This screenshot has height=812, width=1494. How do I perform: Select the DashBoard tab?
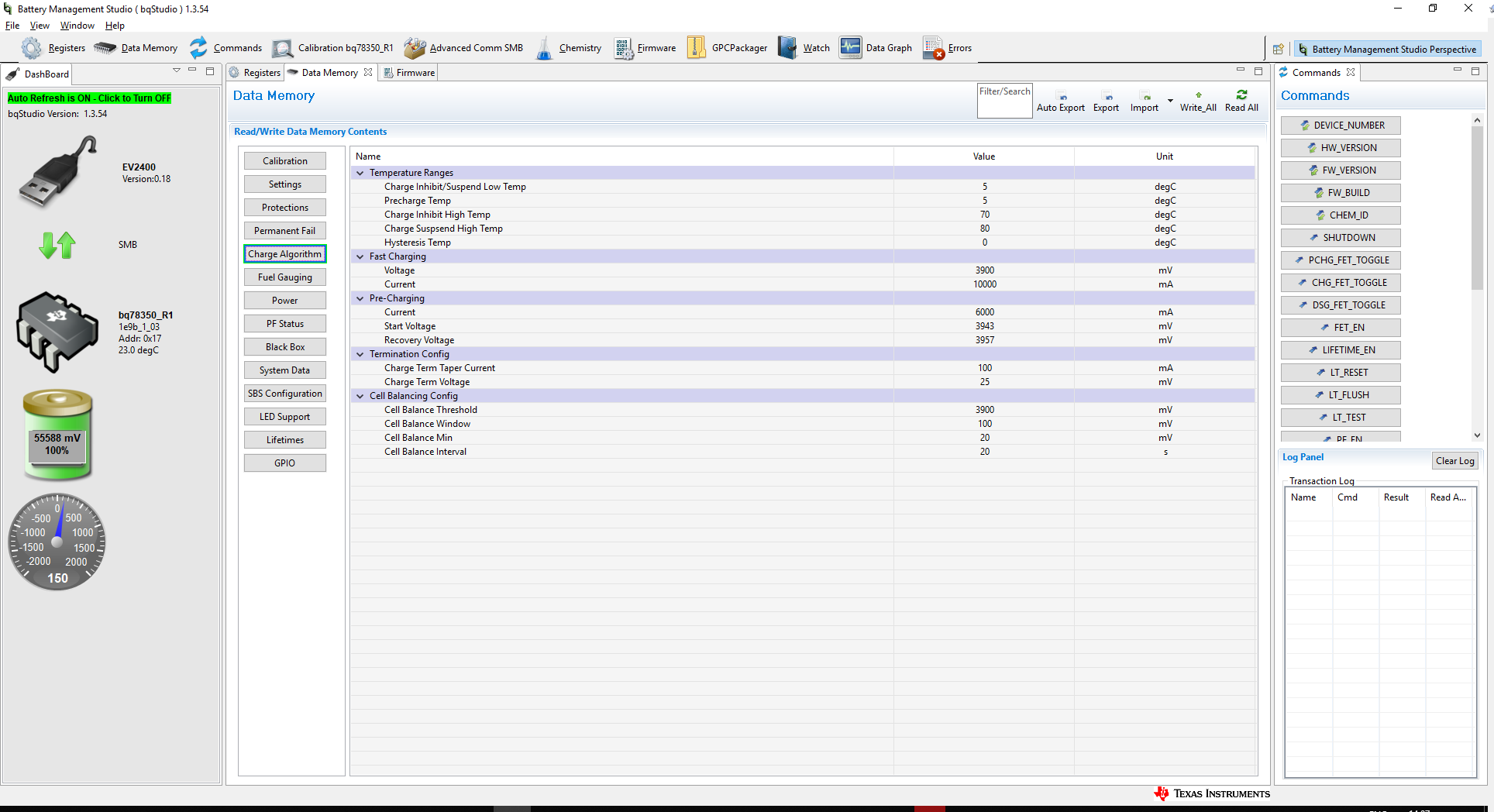pos(38,74)
